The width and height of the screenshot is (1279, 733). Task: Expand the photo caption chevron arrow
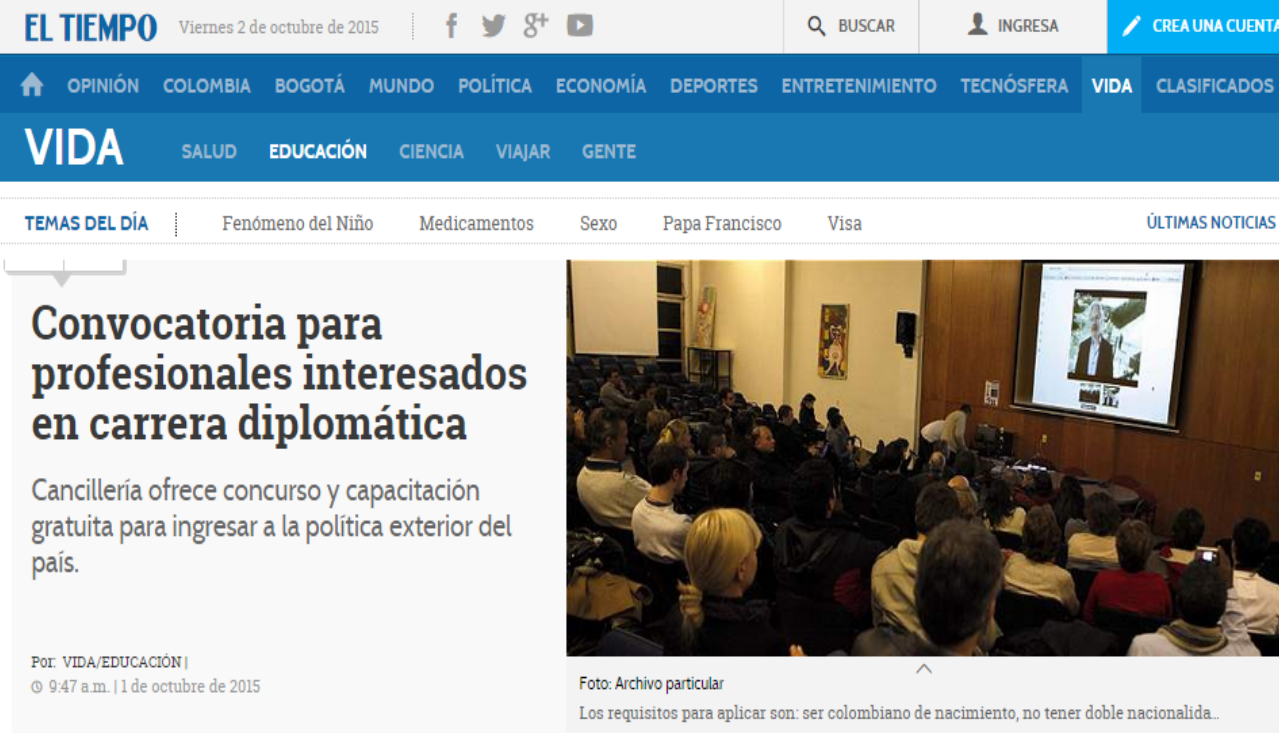[924, 669]
